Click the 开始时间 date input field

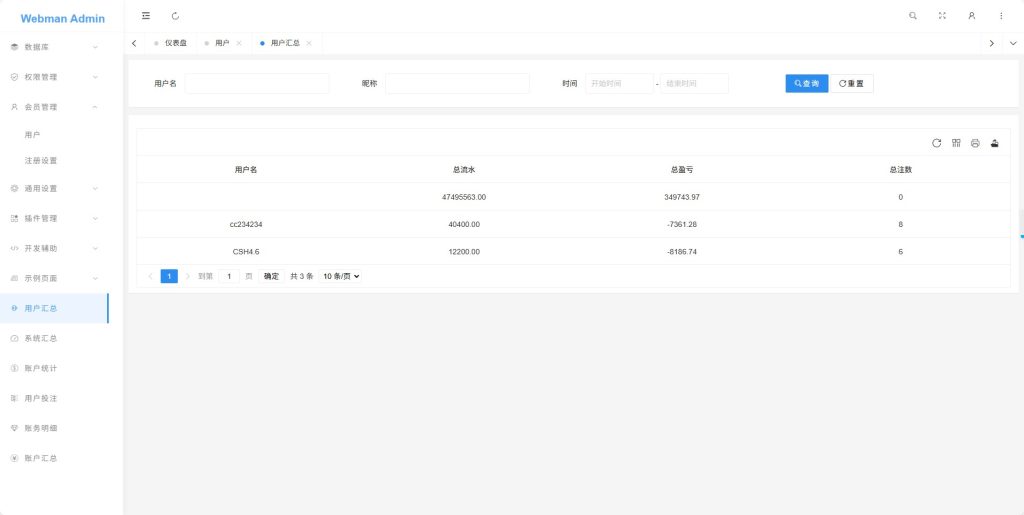point(619,83)
